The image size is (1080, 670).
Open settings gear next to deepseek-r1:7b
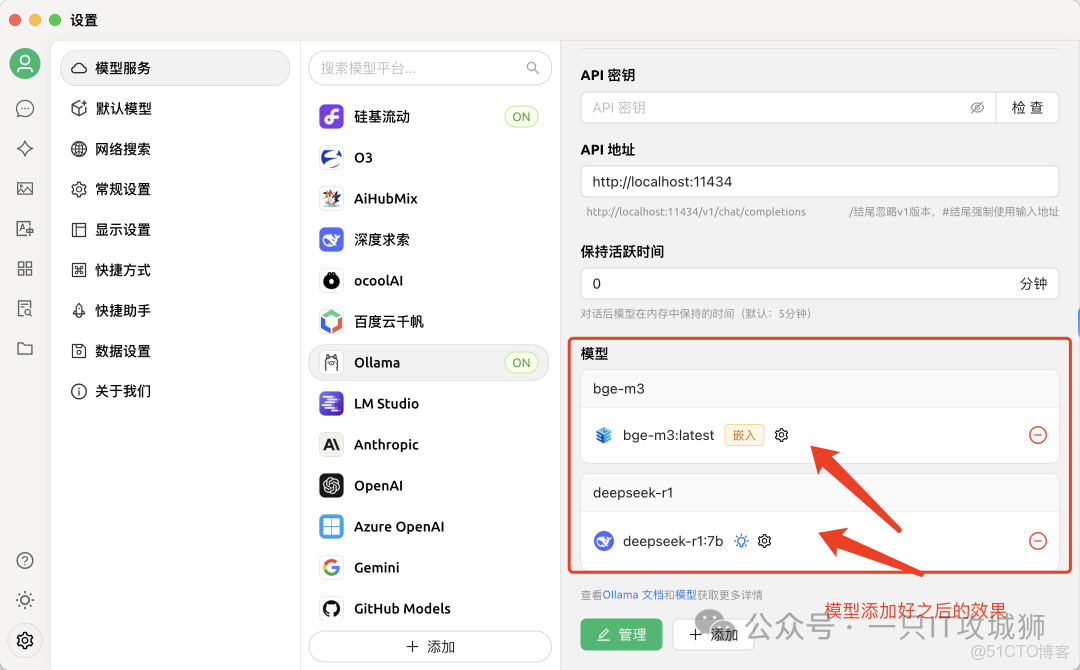click(x=764, y=540)
